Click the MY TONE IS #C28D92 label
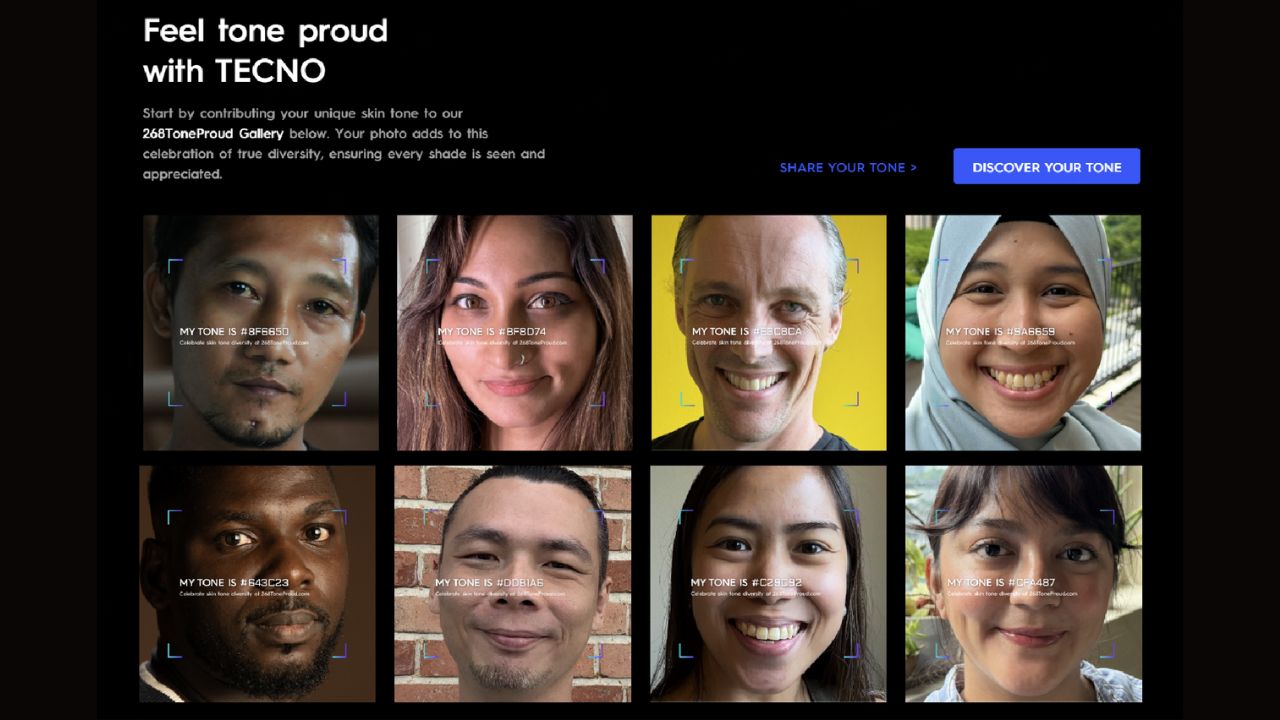The image size is (1280, 720). point(746,582)
